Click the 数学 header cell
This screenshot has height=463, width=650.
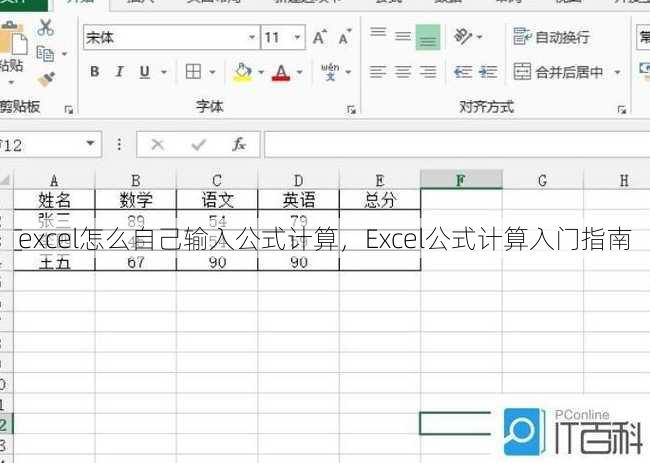tap(136, 200)
